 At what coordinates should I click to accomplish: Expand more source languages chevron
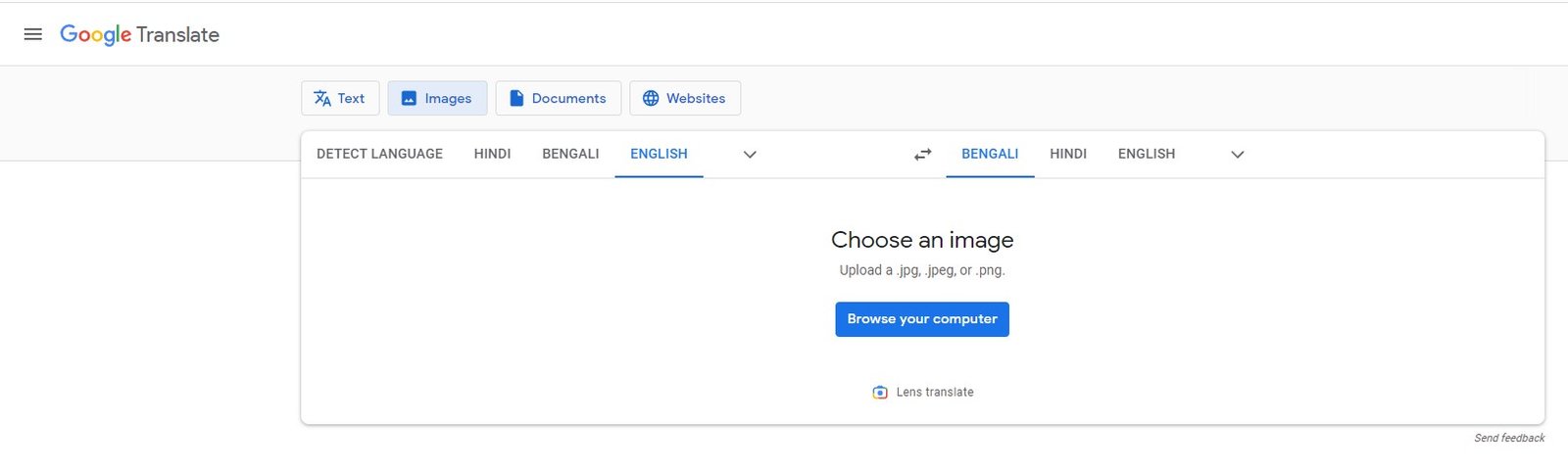(x=750, y=155)
